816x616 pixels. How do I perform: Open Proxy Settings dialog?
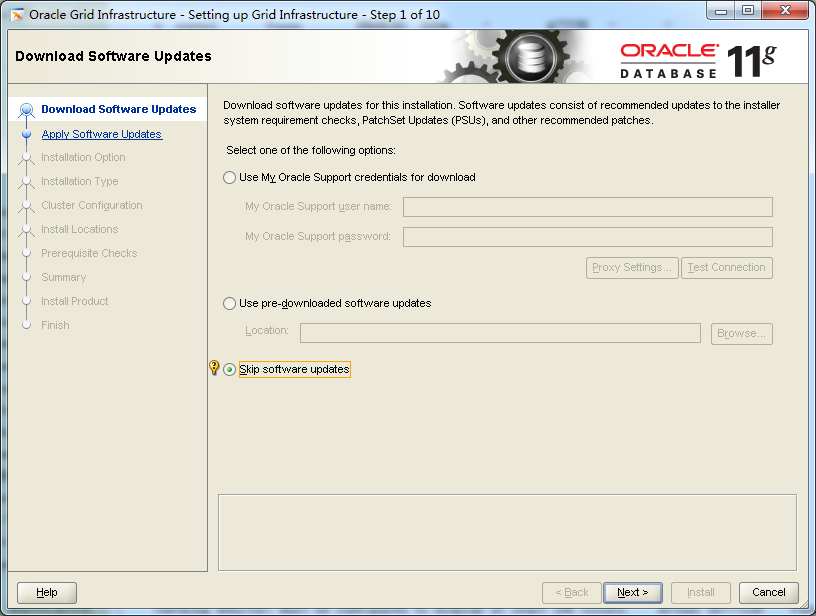coord(632,267)
